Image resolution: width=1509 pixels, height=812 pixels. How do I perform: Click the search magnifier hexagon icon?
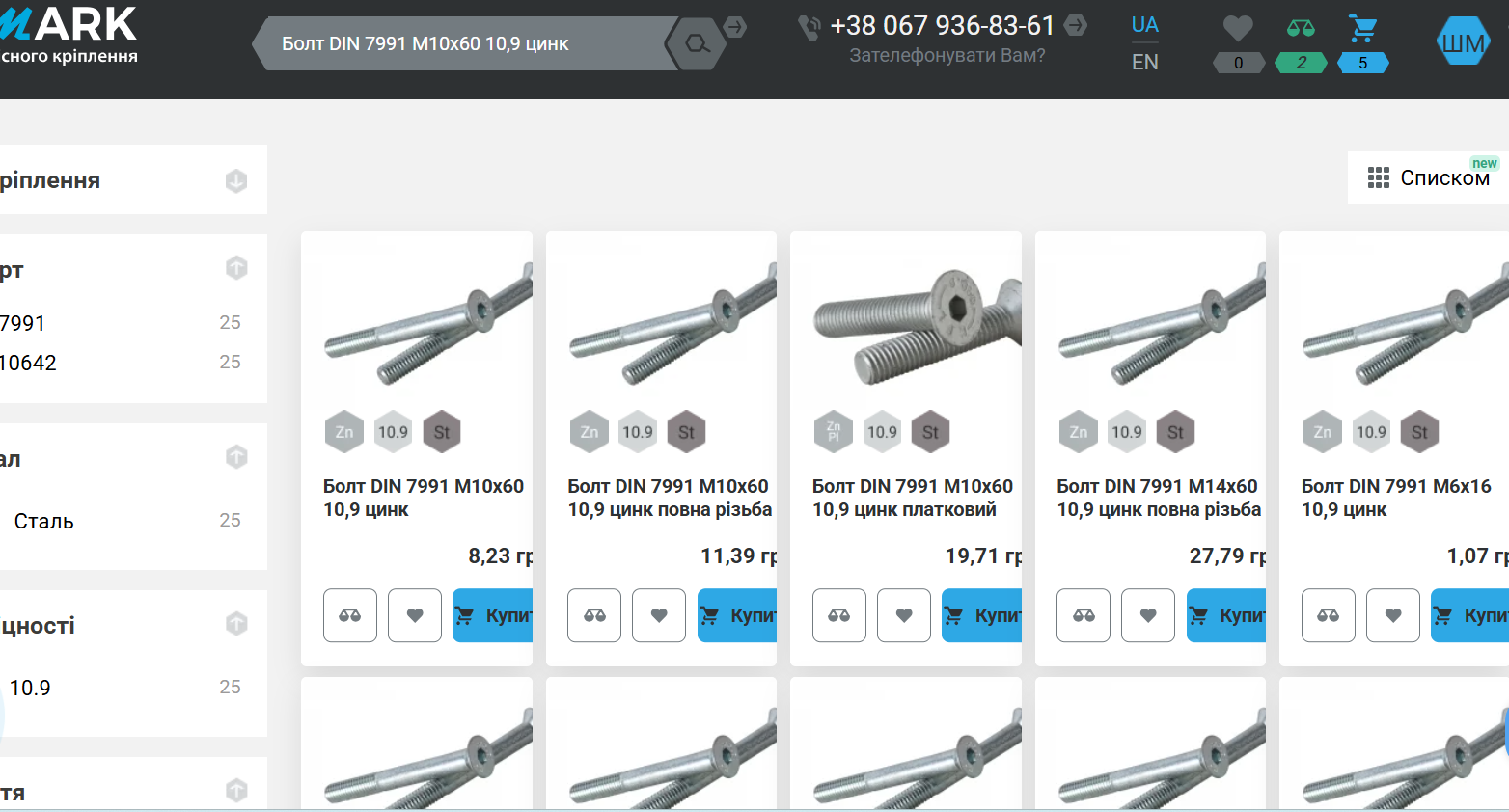(696, 43)
